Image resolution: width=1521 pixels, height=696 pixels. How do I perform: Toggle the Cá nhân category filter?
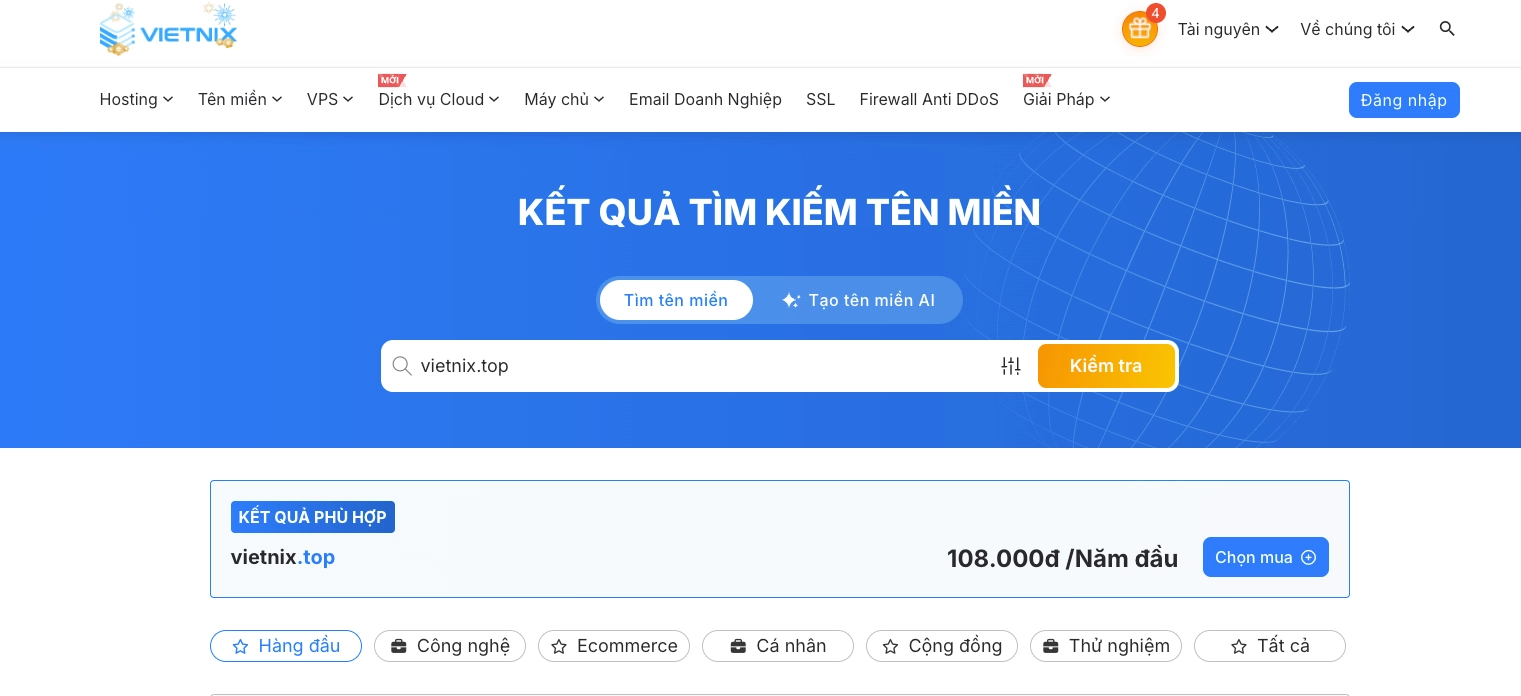click(777, 646)
